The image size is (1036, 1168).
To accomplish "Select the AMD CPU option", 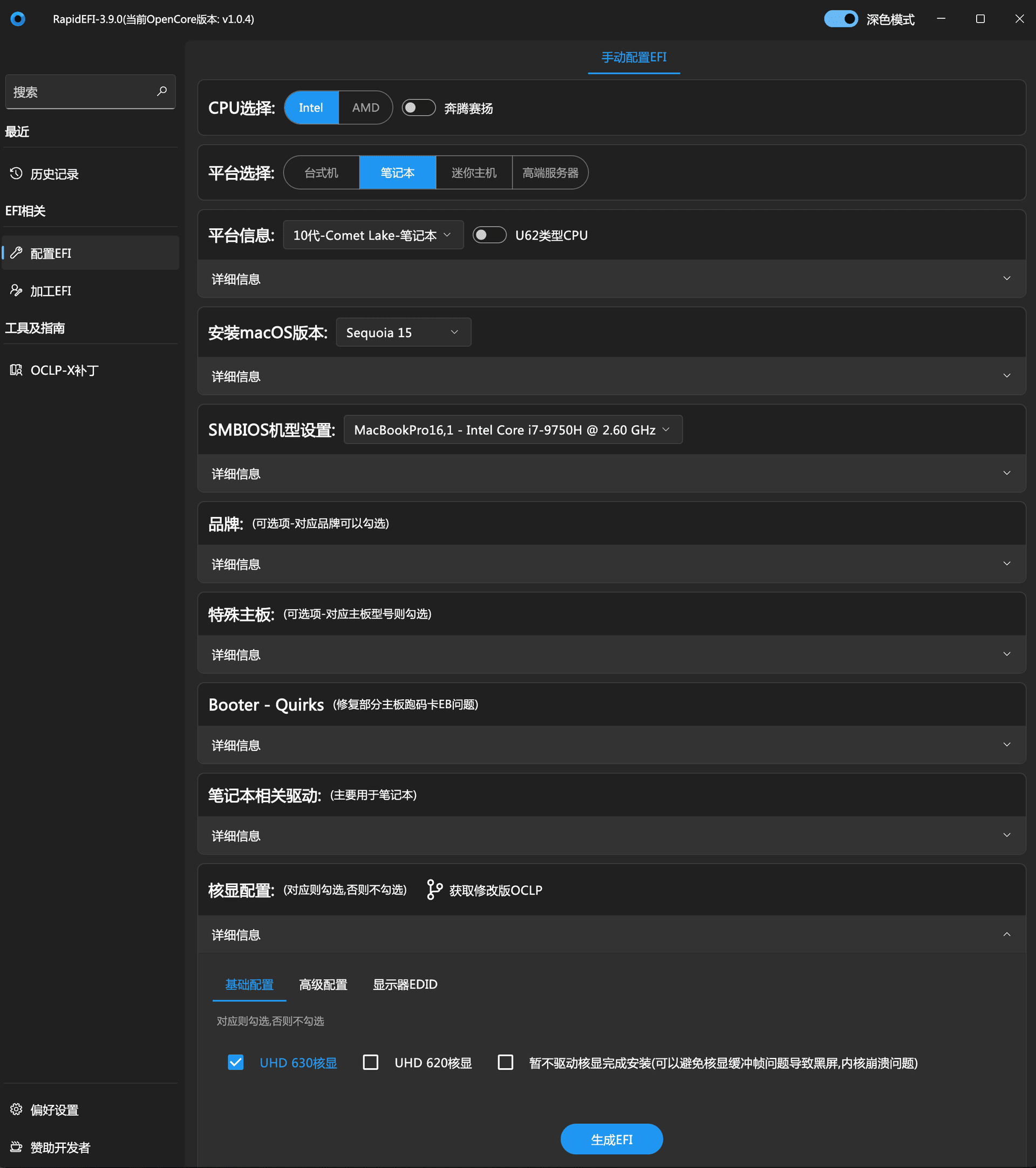I will (365, 107).
